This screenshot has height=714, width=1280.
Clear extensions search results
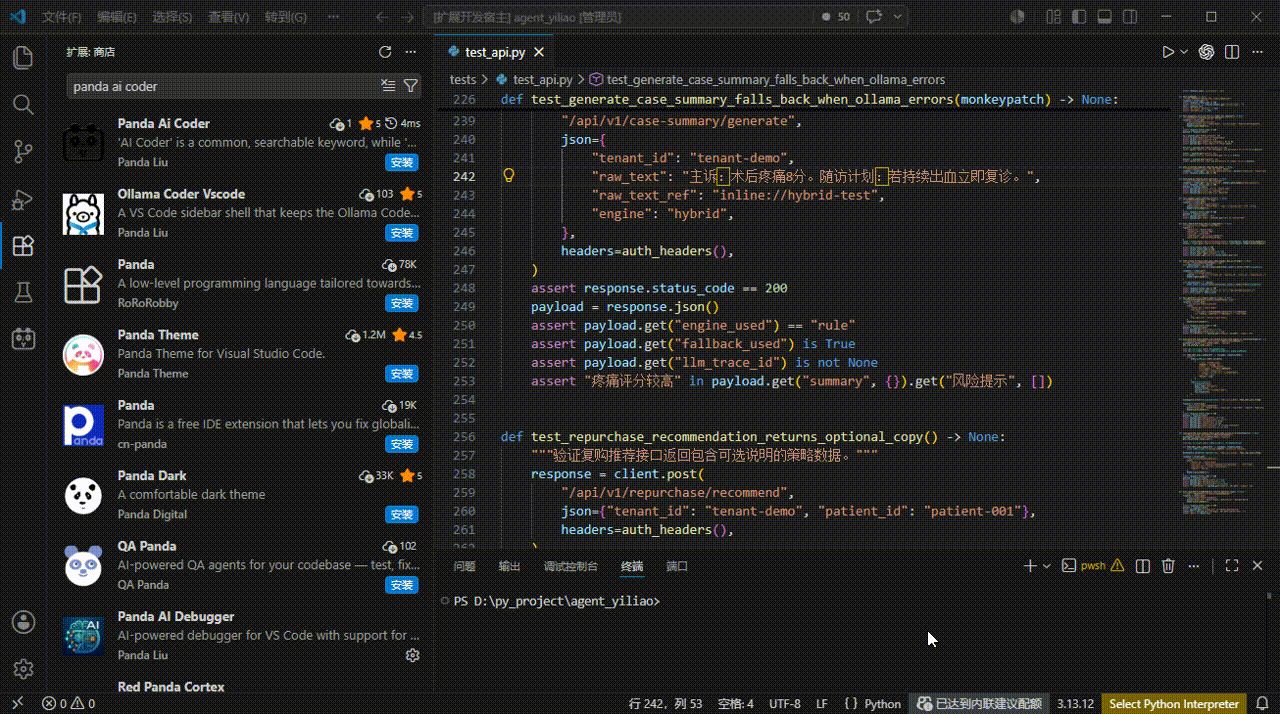coord(389,86)
